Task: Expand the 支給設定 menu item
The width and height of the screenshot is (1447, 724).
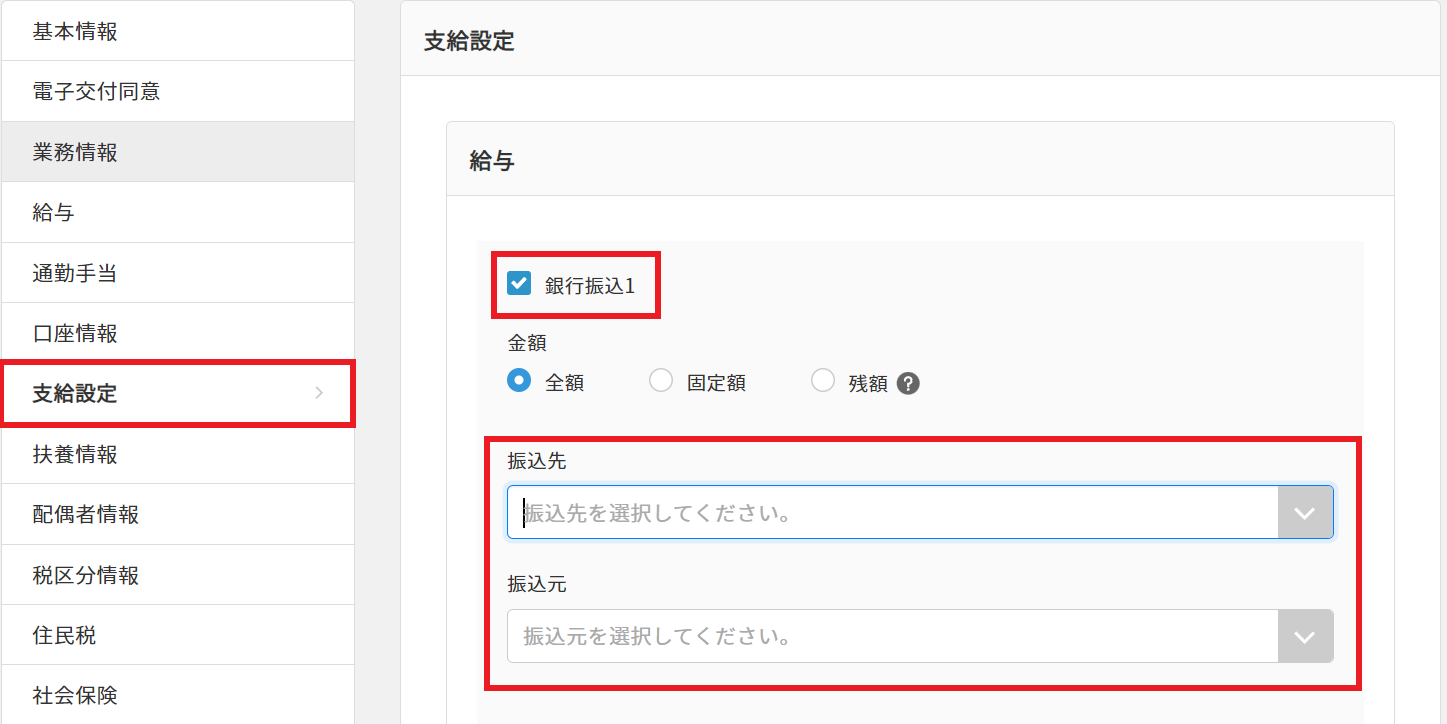Action: point(176,393)
